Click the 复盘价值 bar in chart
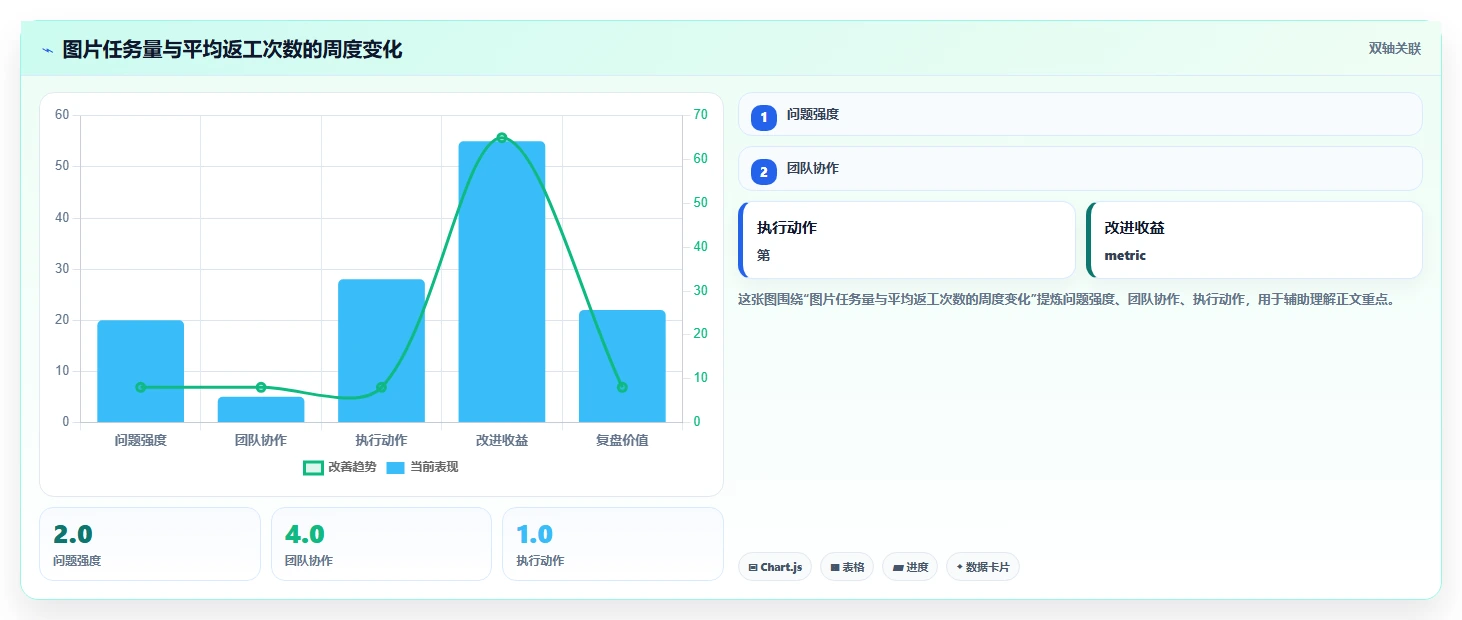Screen dimensions: 1462x620 click(x=622, y=366)
